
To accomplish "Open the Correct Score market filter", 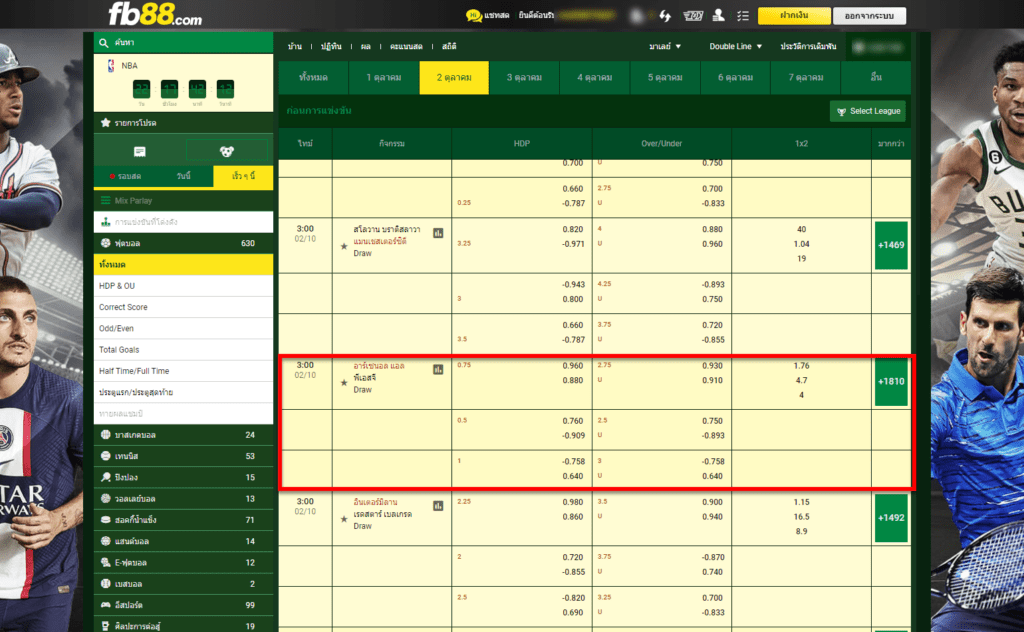I will [184, 307].
